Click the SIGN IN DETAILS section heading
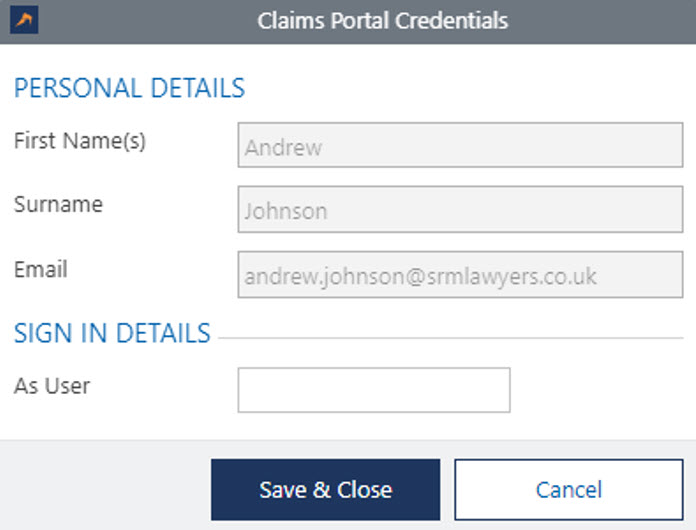 (112, 333)
